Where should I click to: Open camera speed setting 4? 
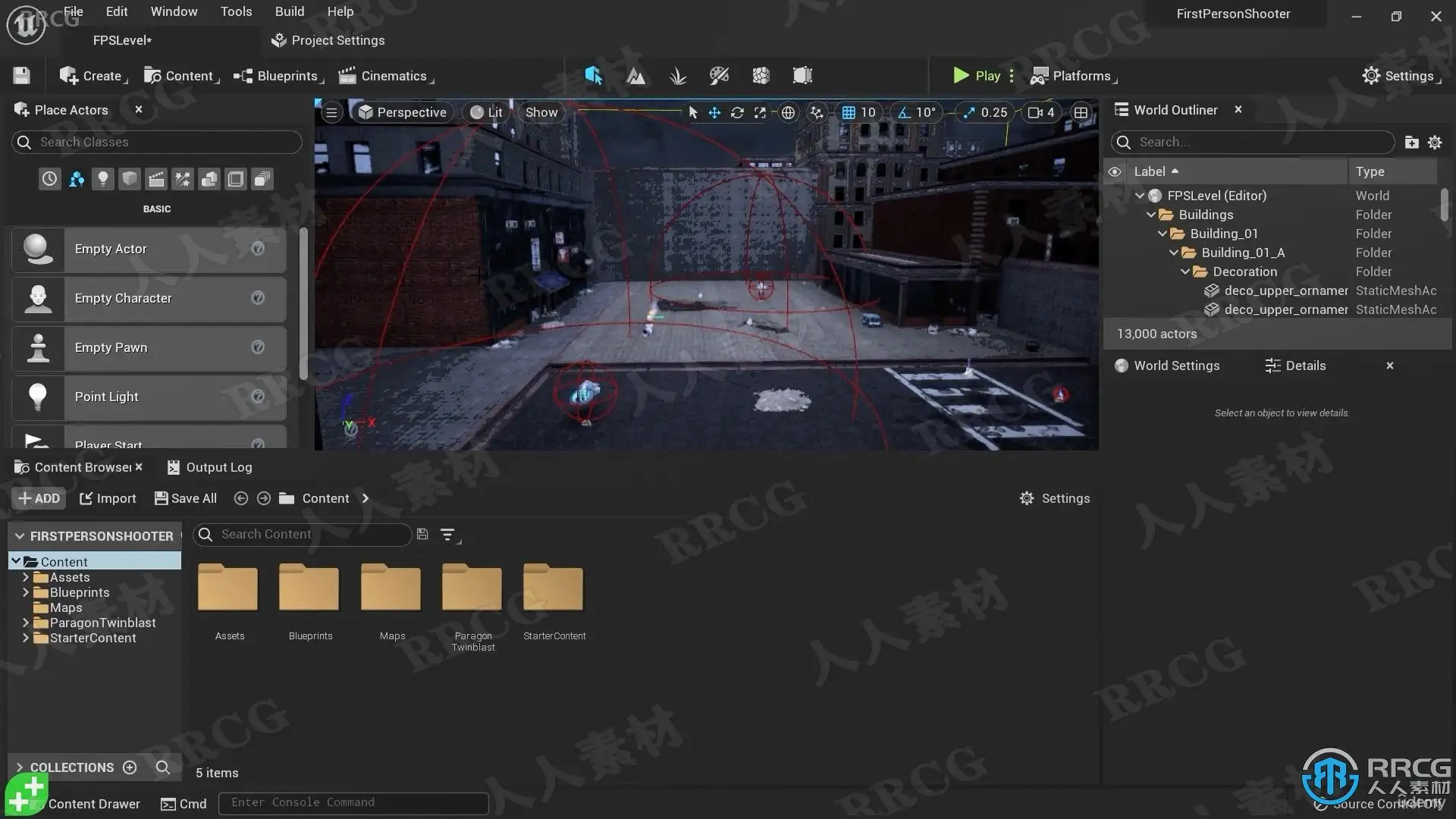point(1041,112)
